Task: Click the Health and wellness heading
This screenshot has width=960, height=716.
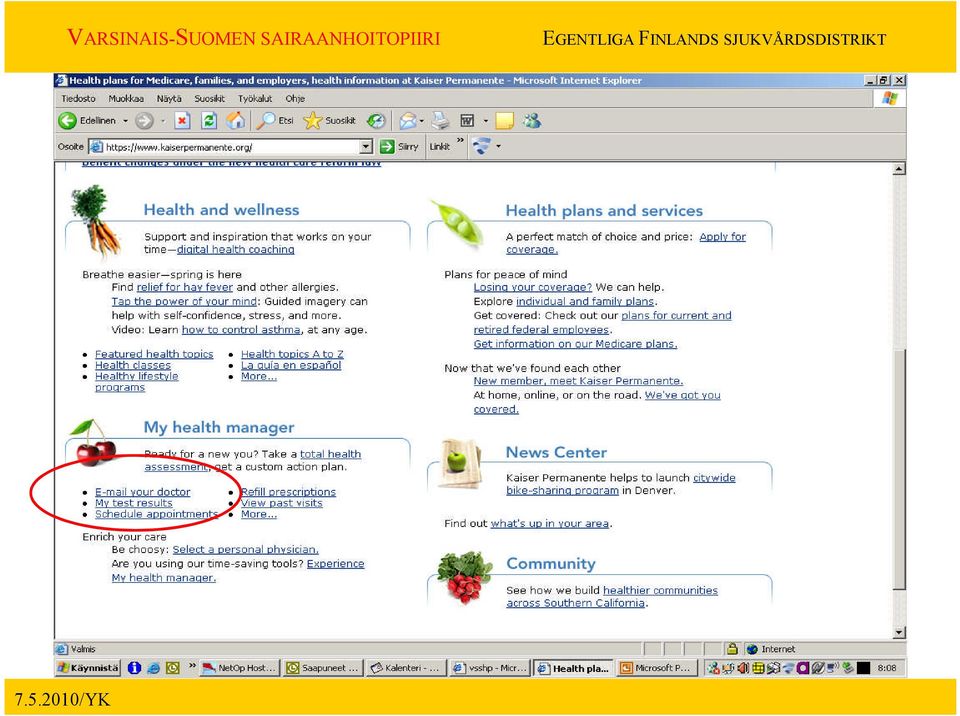Action: [221, 209]
